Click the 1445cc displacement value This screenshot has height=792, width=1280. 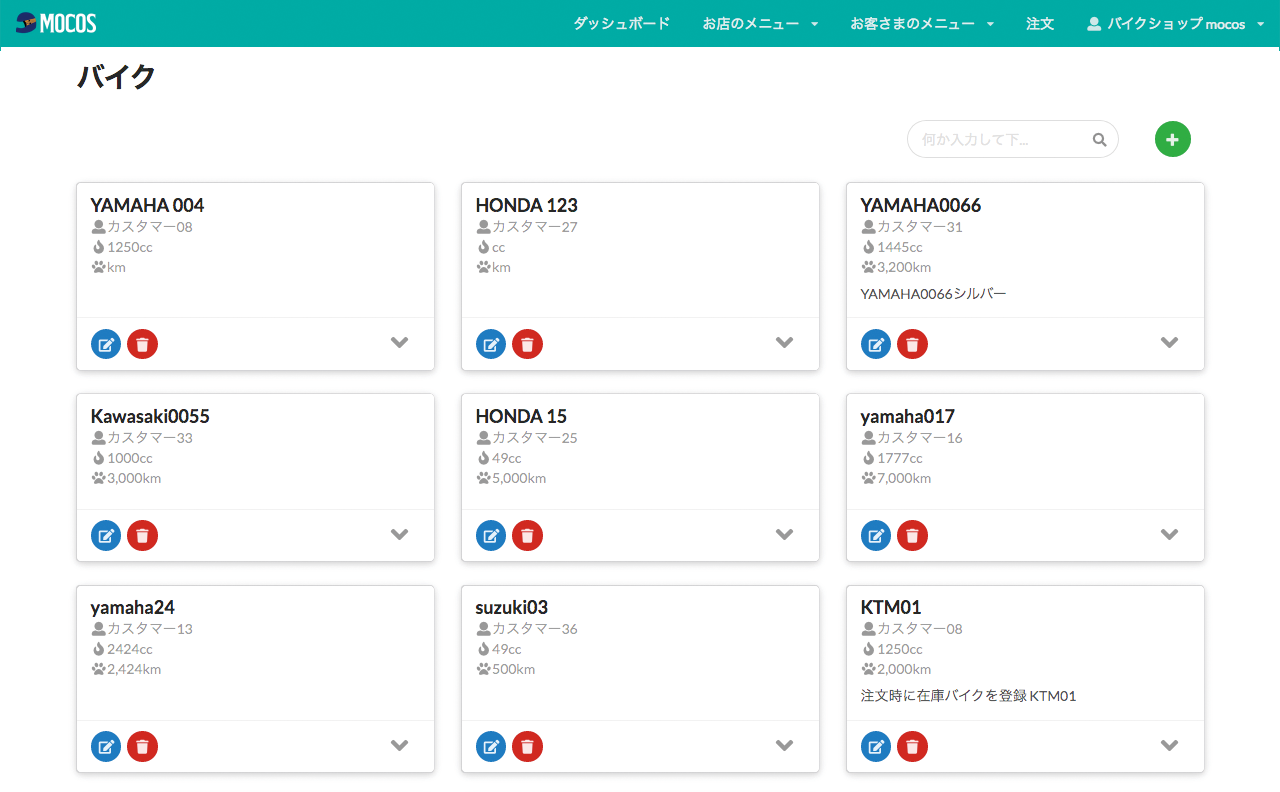900,247
